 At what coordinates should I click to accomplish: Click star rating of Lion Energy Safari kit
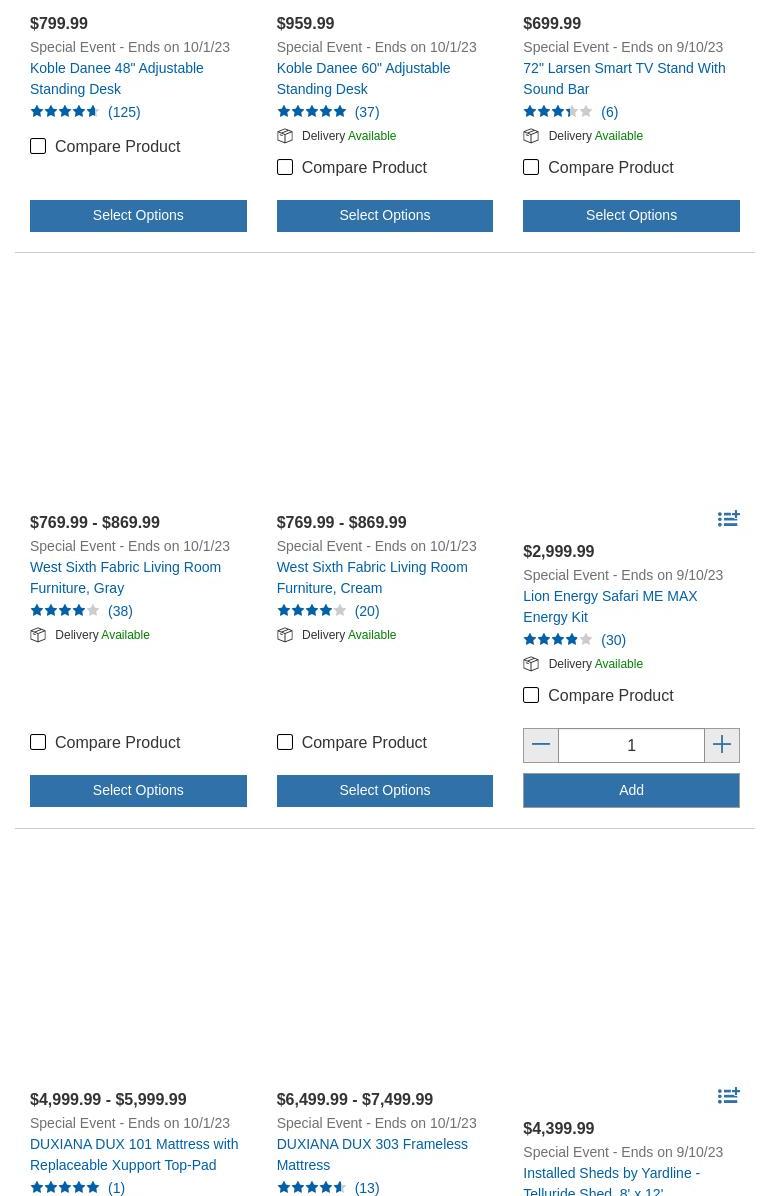(558, 640)
